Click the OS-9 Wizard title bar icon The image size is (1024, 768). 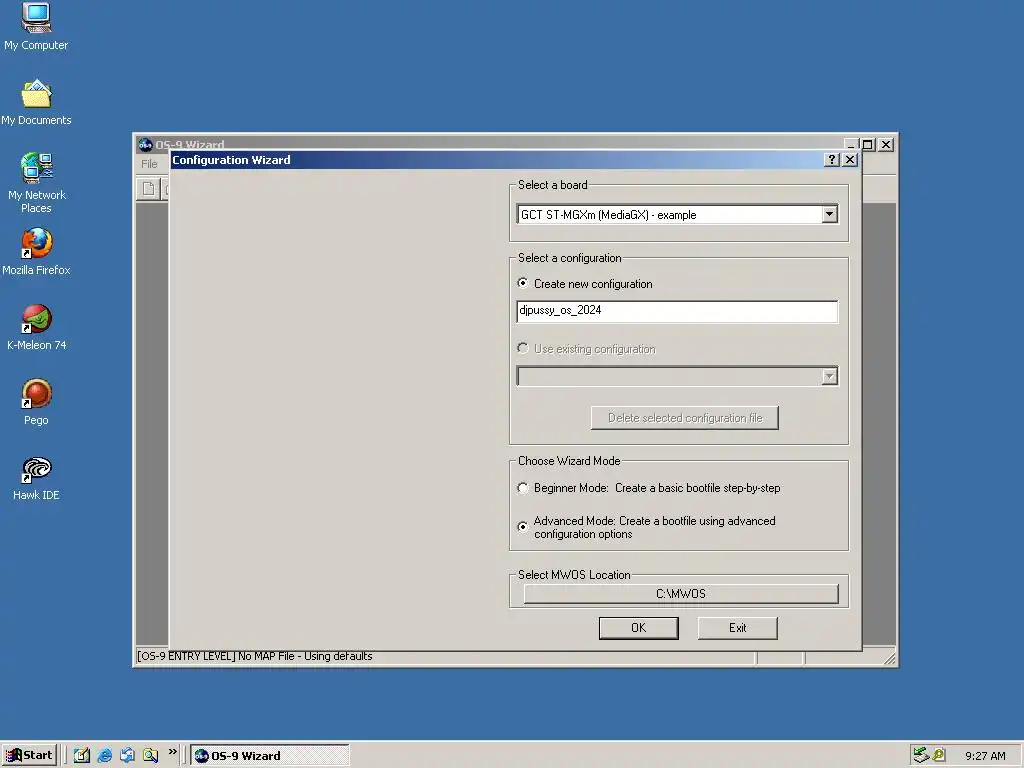tap(145, 145)
